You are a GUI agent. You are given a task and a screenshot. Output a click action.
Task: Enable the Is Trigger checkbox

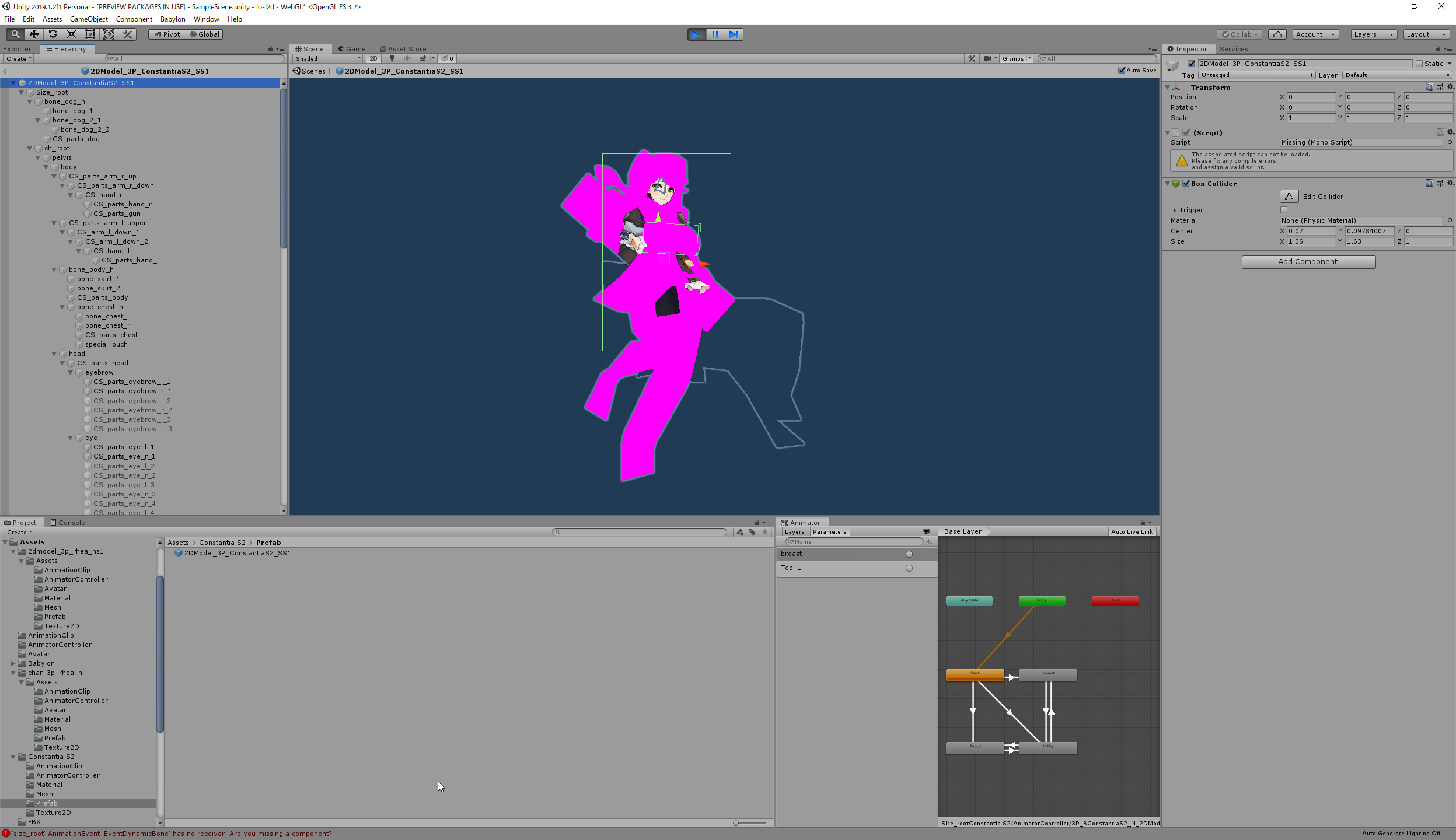tap(1283, 210)
